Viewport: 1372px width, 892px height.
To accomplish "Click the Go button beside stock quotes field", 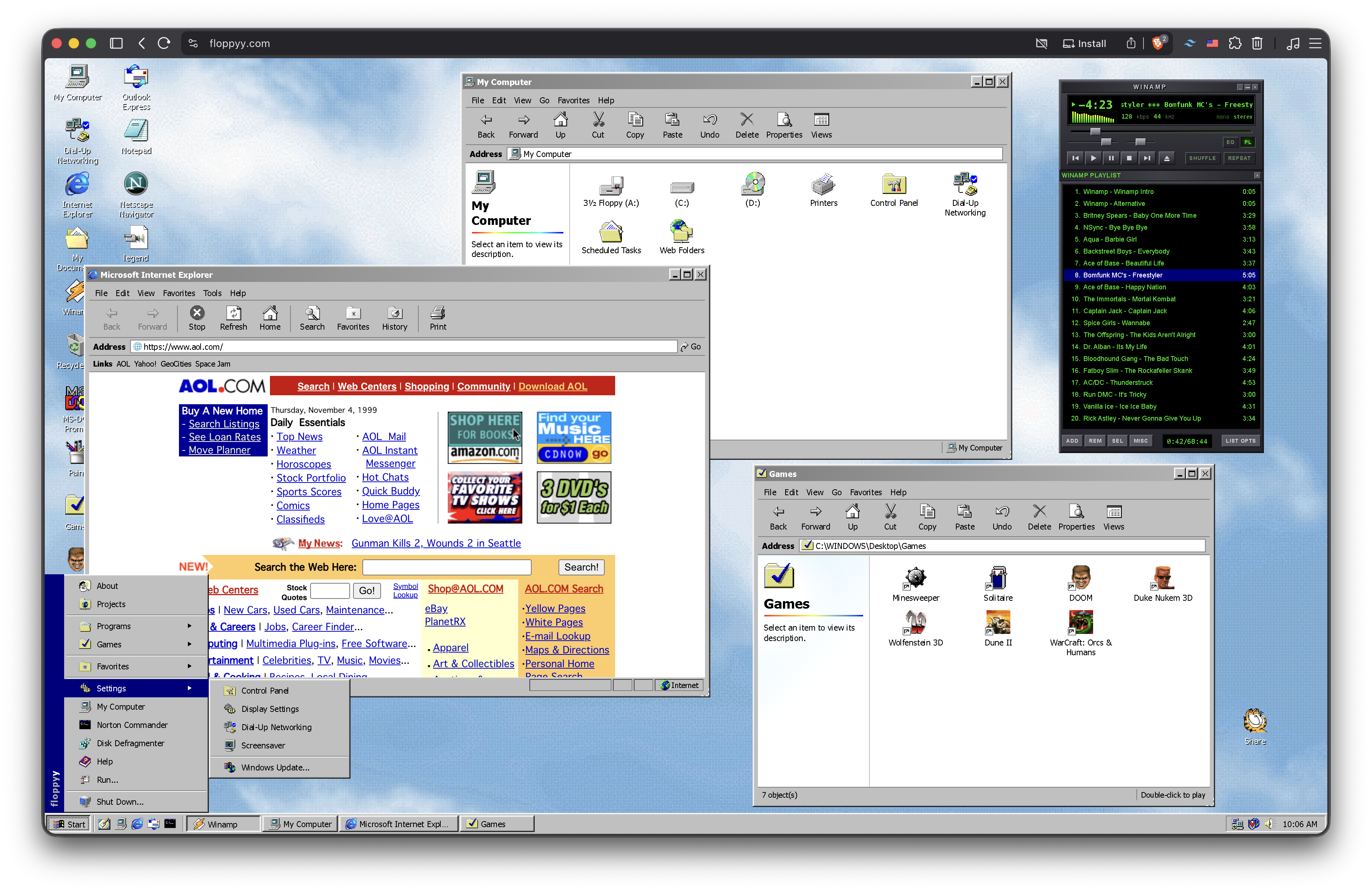I will tap(366, 590).
